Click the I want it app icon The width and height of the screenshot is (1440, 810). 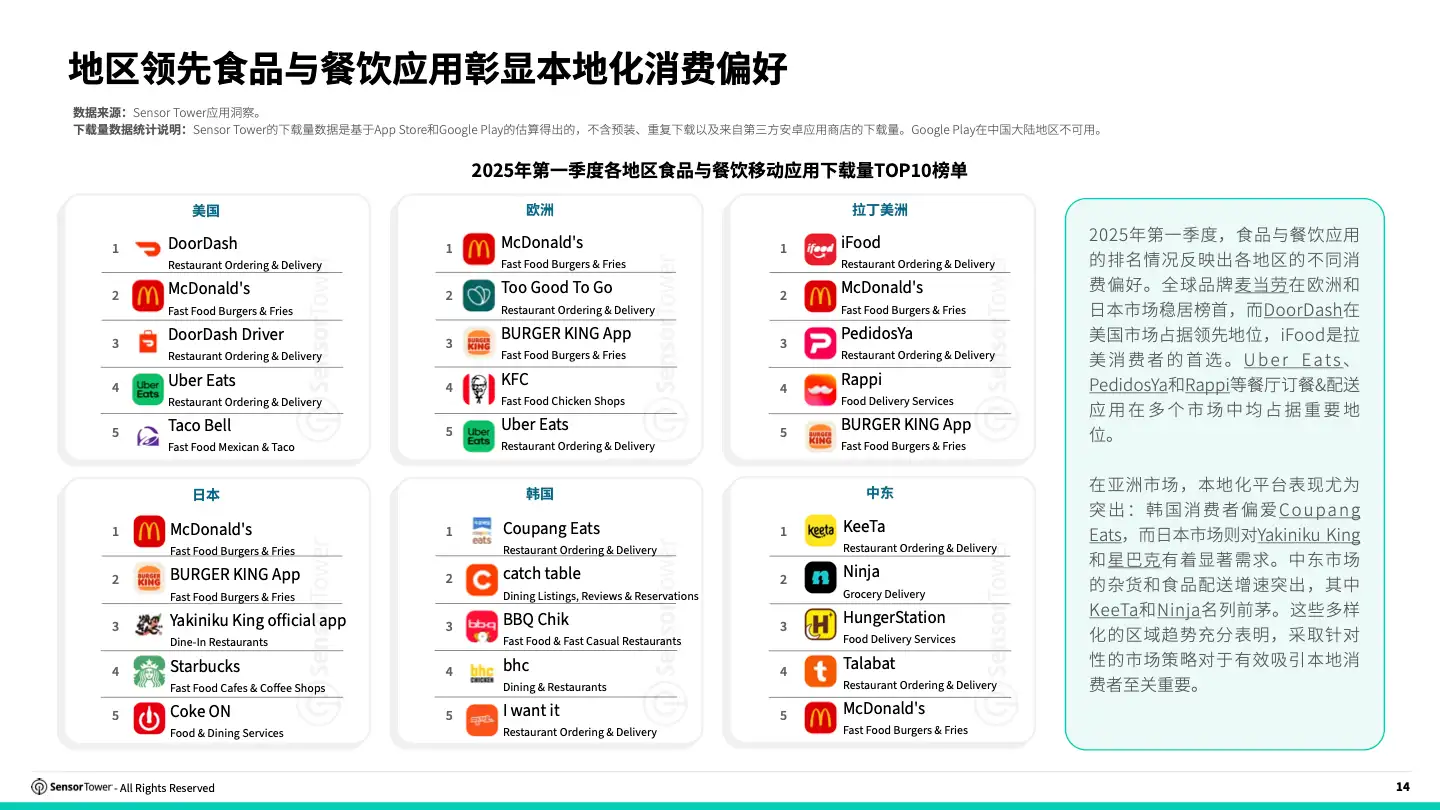pos(482,718)
